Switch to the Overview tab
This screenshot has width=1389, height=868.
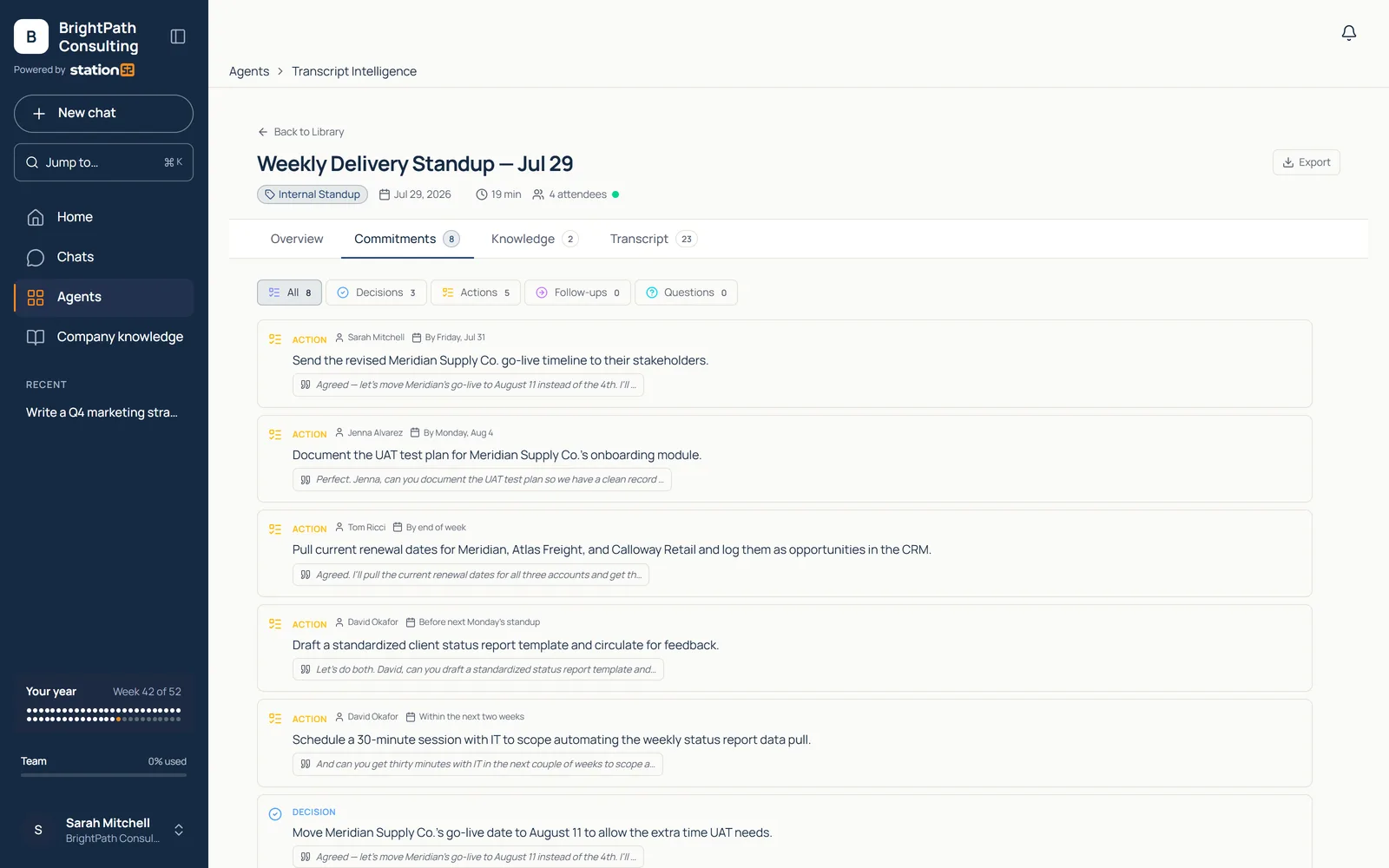click(297, 239)
